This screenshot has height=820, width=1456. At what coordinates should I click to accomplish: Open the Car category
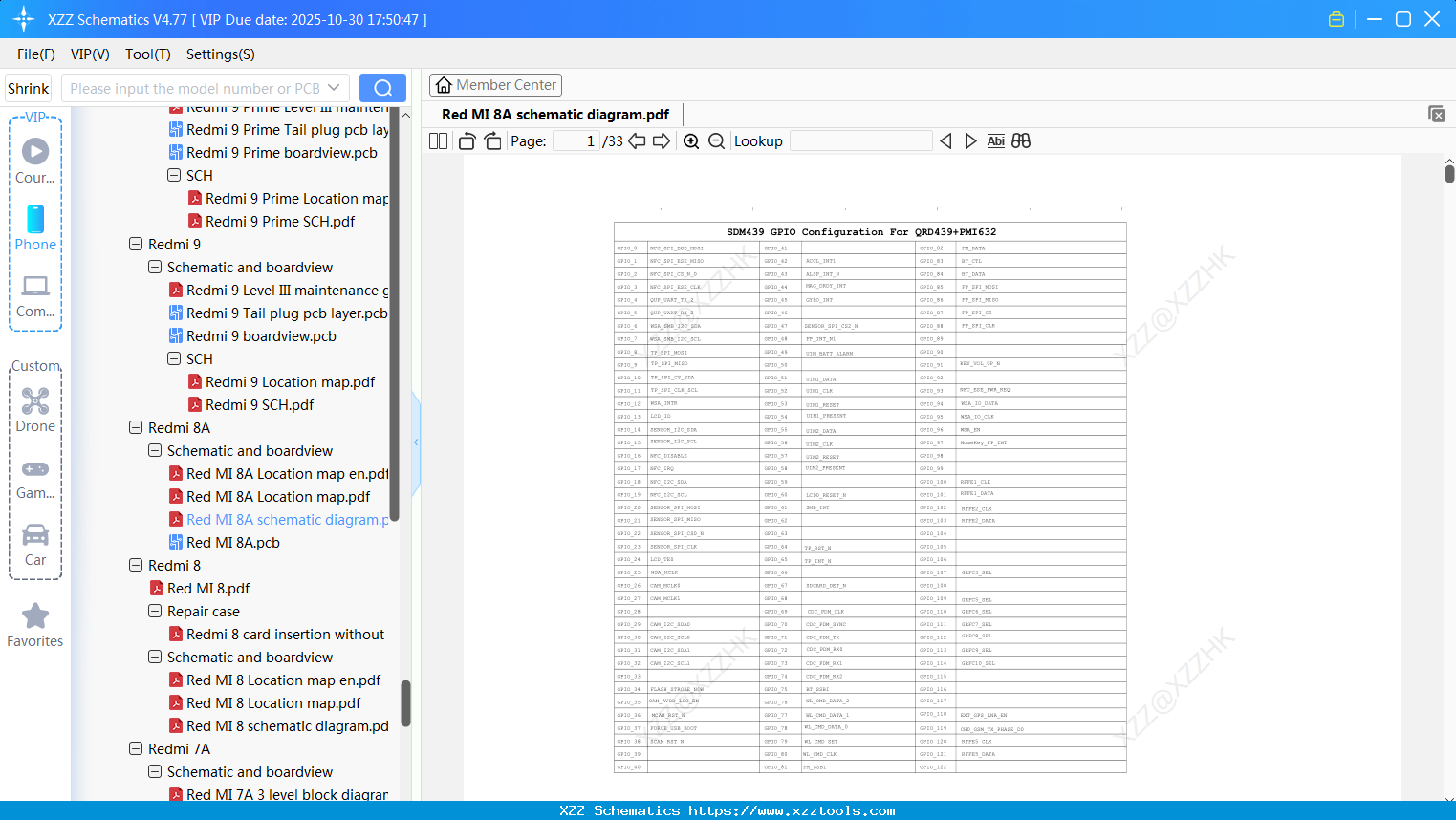pos(35,544)
